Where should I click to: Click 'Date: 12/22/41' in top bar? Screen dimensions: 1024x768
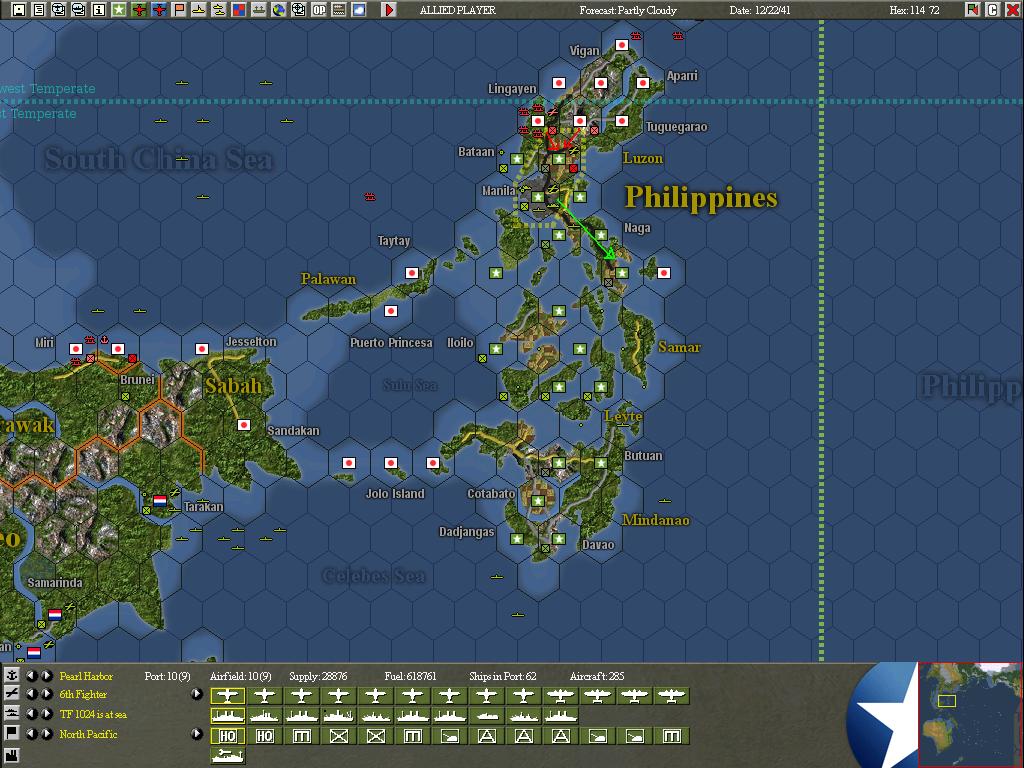[760, 10]
